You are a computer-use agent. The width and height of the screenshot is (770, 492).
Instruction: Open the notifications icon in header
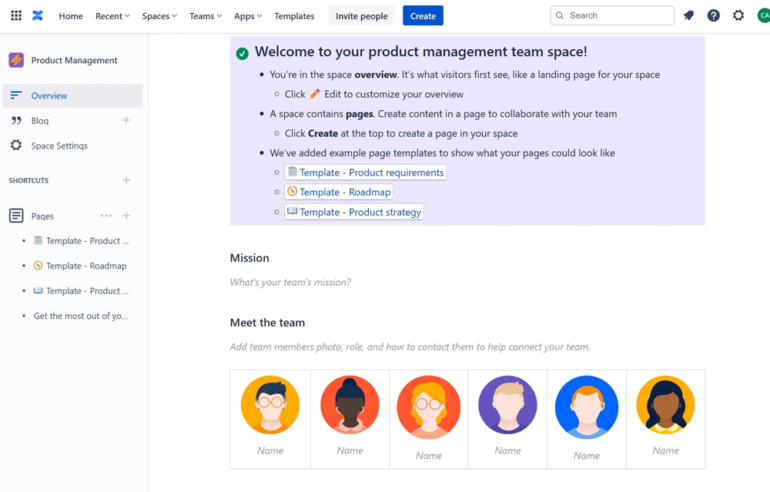coord(688,16)
